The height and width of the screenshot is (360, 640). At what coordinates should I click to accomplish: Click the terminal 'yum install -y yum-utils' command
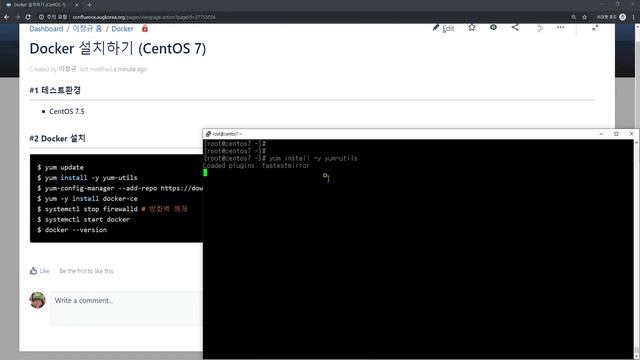point(313,158)
